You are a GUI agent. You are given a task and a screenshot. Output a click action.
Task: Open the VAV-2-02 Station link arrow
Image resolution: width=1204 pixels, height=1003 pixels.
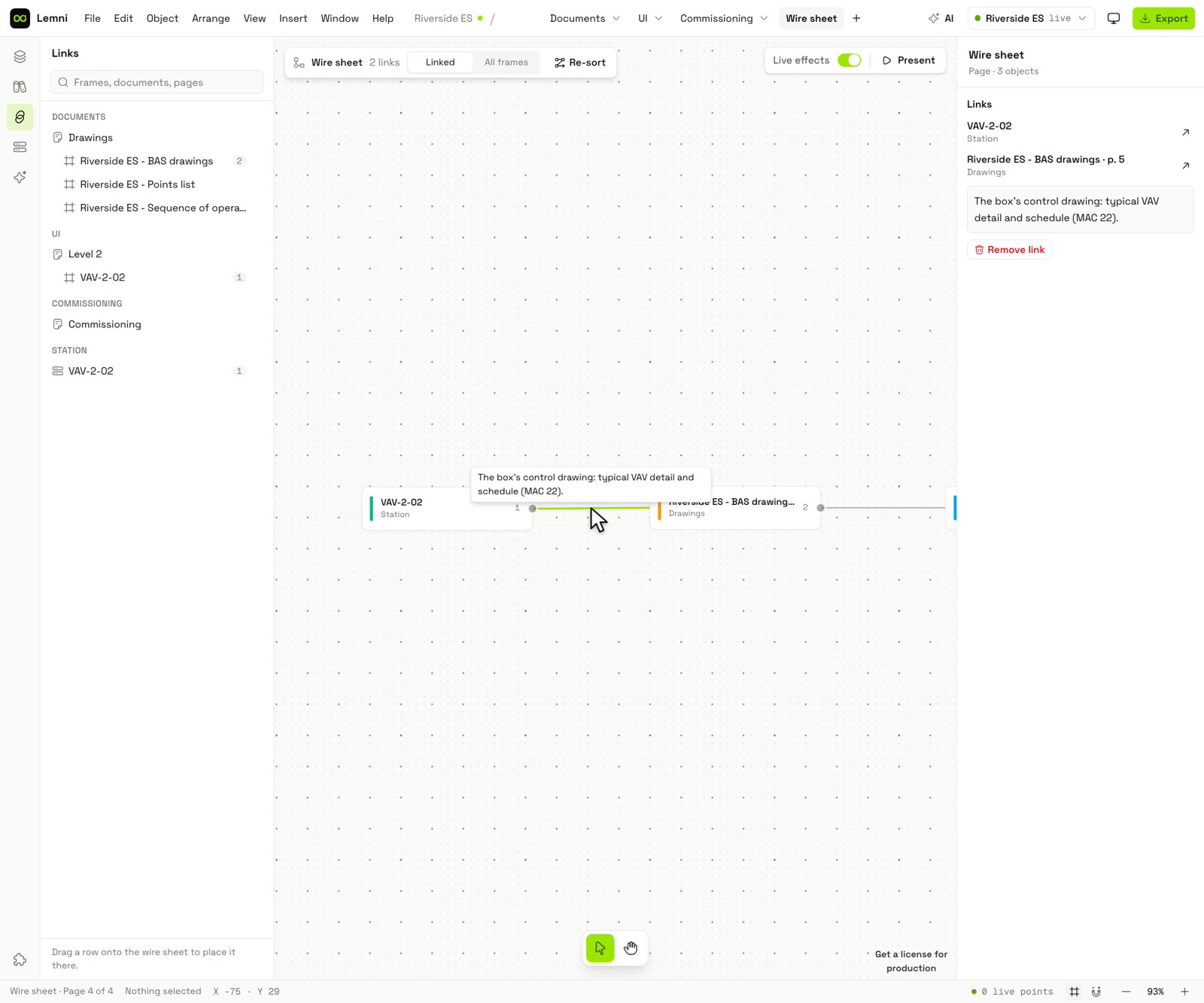pos(1185,132)
